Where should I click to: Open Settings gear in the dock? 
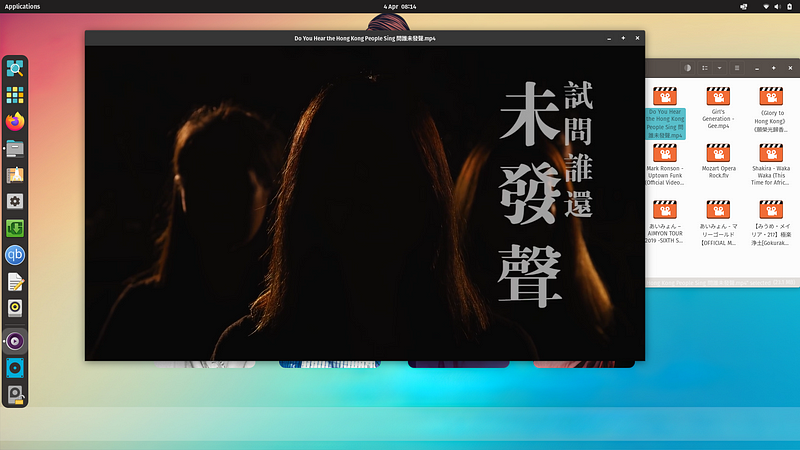tap(15, 202)
